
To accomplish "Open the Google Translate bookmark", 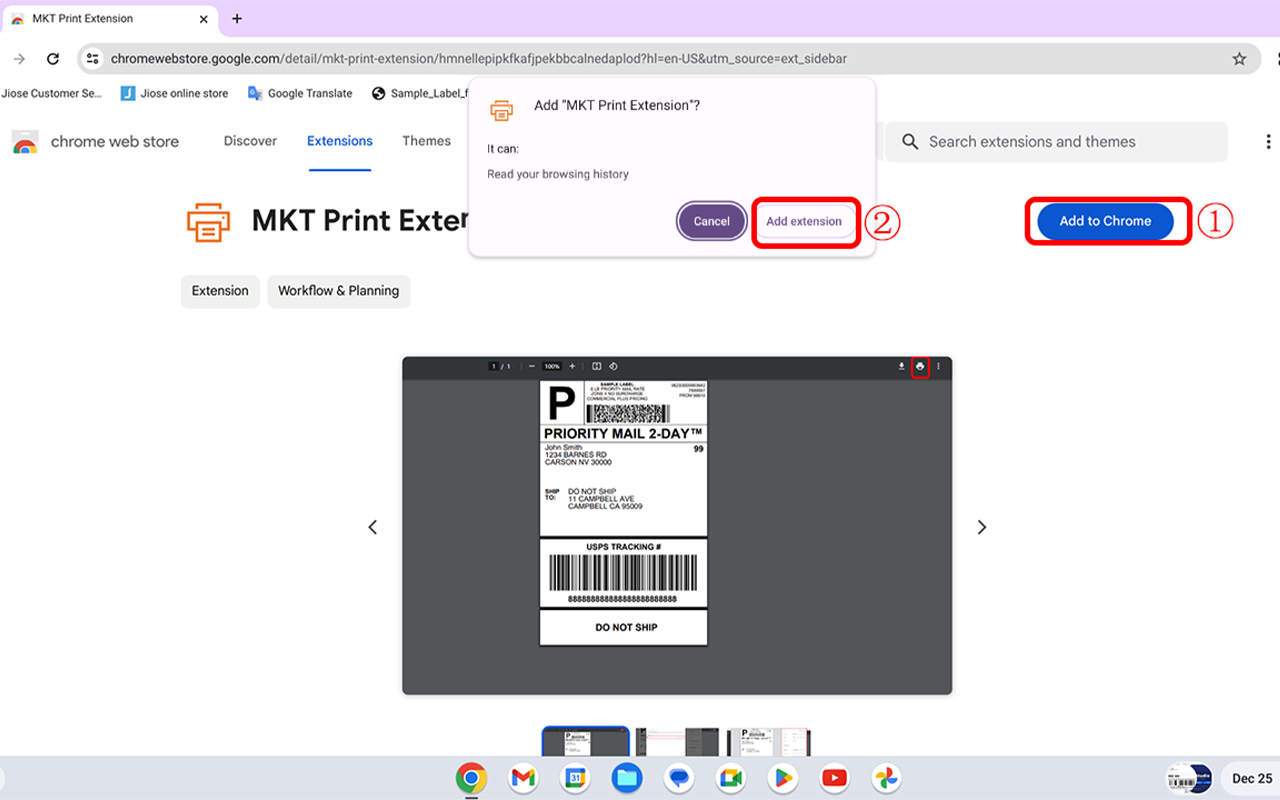I will coord(300,93).
